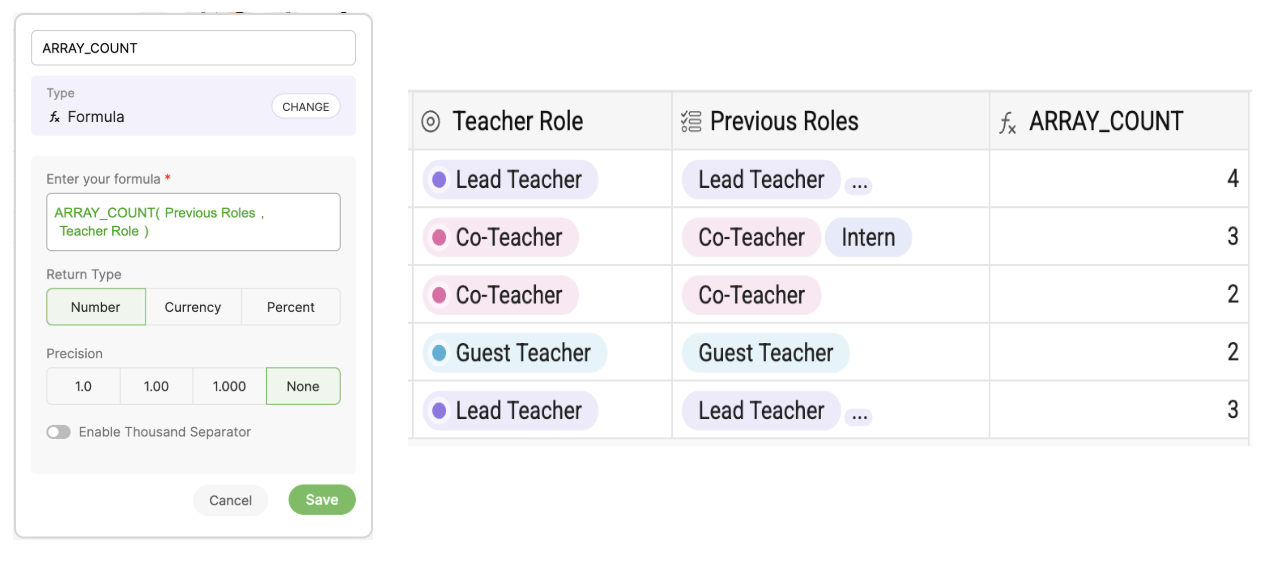Expand the ellipsis in first row Previous Roles
This screenshot has height=564, width=1278.
[858, 186]
